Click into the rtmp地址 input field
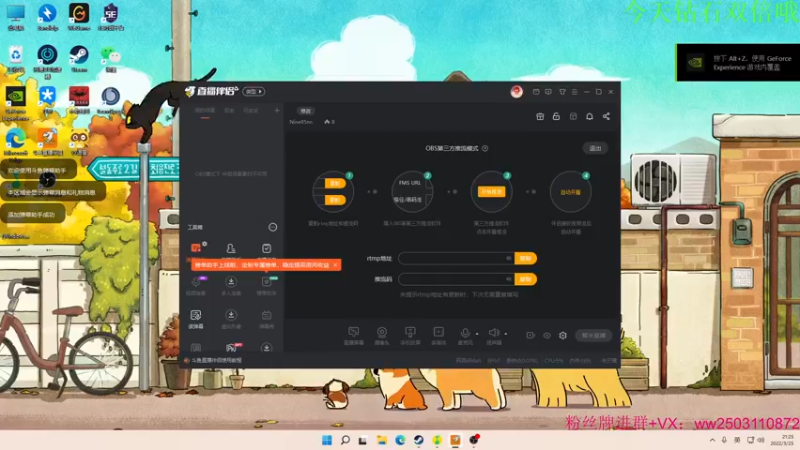Image resolution: width=800 pixels, height=450 pixels. click(x=457, y=258)
